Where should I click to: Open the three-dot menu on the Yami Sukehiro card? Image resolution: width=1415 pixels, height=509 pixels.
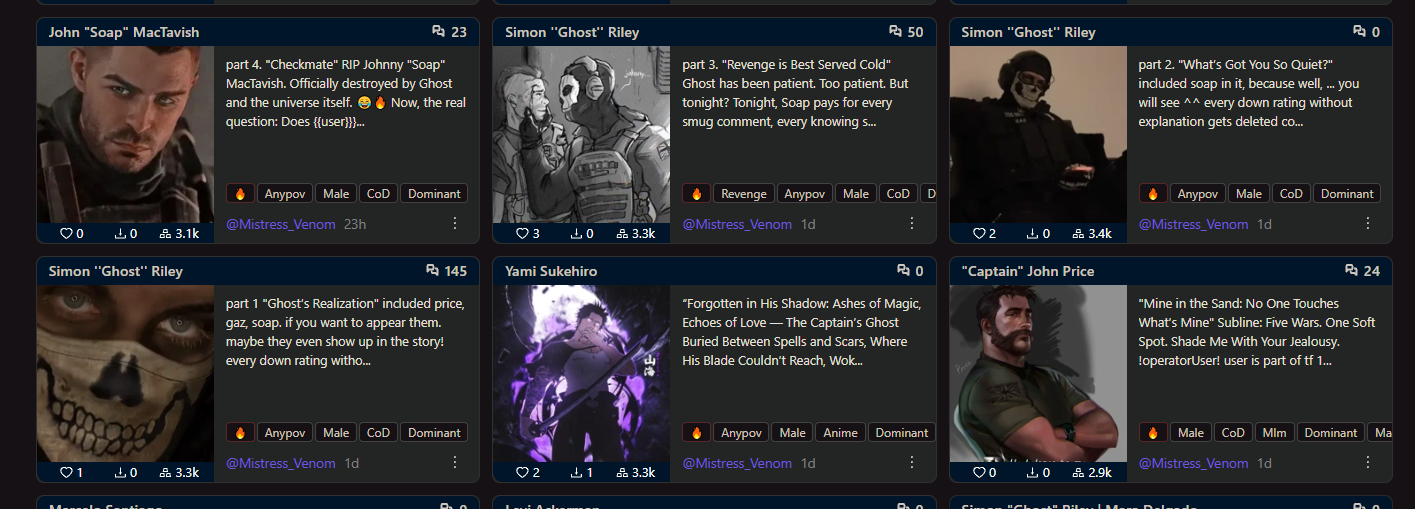pyautogui.click(x=912, y=462)
